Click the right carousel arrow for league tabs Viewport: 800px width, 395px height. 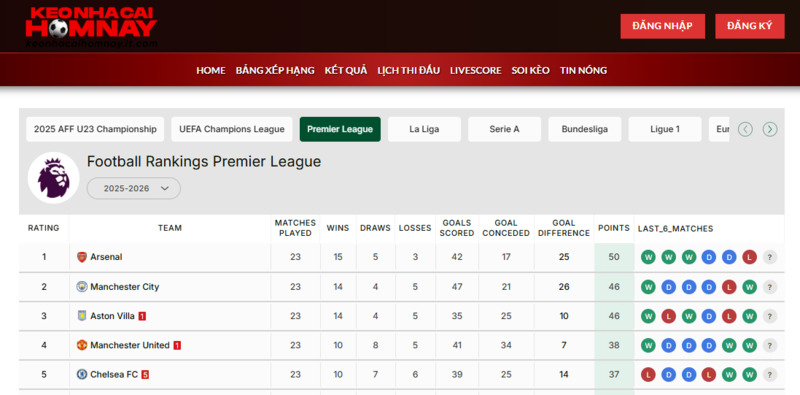click(x=770, y=130)
